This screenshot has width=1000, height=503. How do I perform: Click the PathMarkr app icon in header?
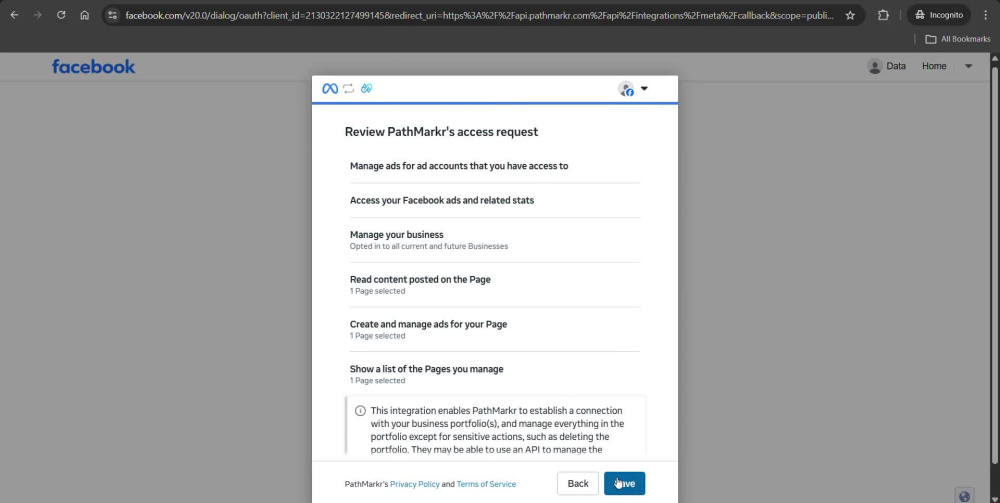coord(366,89)
